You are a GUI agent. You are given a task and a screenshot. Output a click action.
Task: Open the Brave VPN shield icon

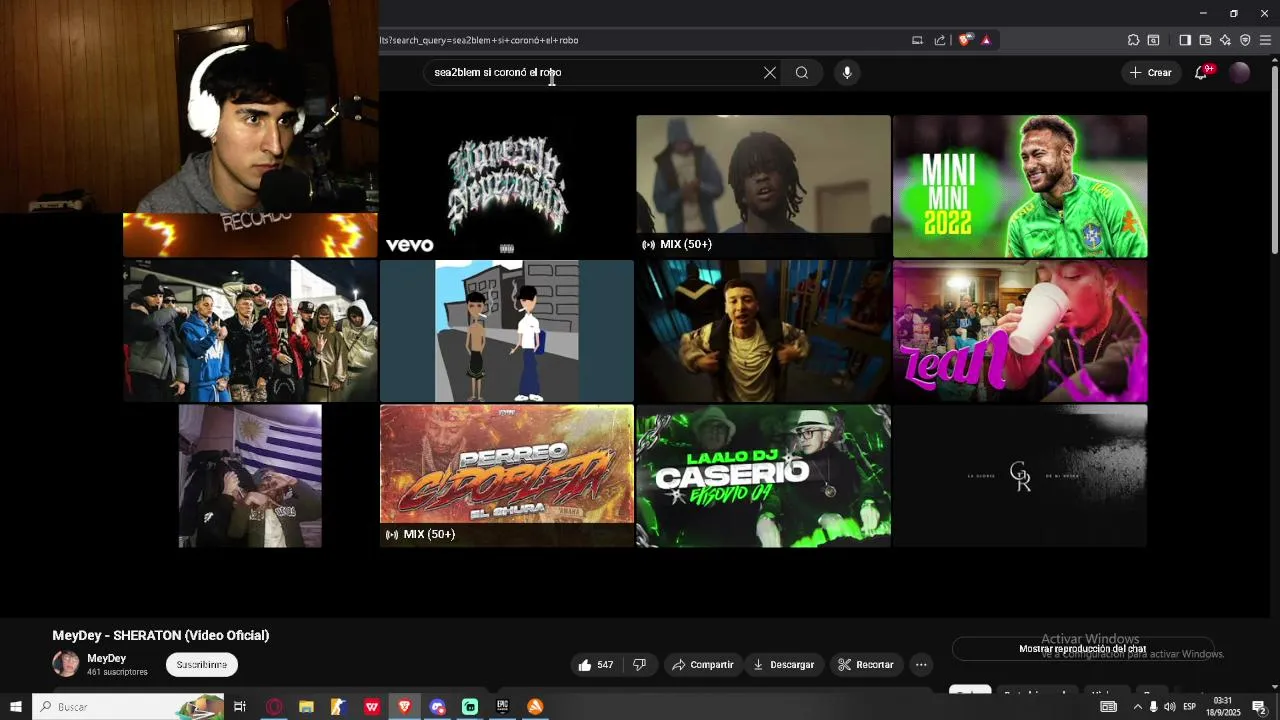point(1245,40)
